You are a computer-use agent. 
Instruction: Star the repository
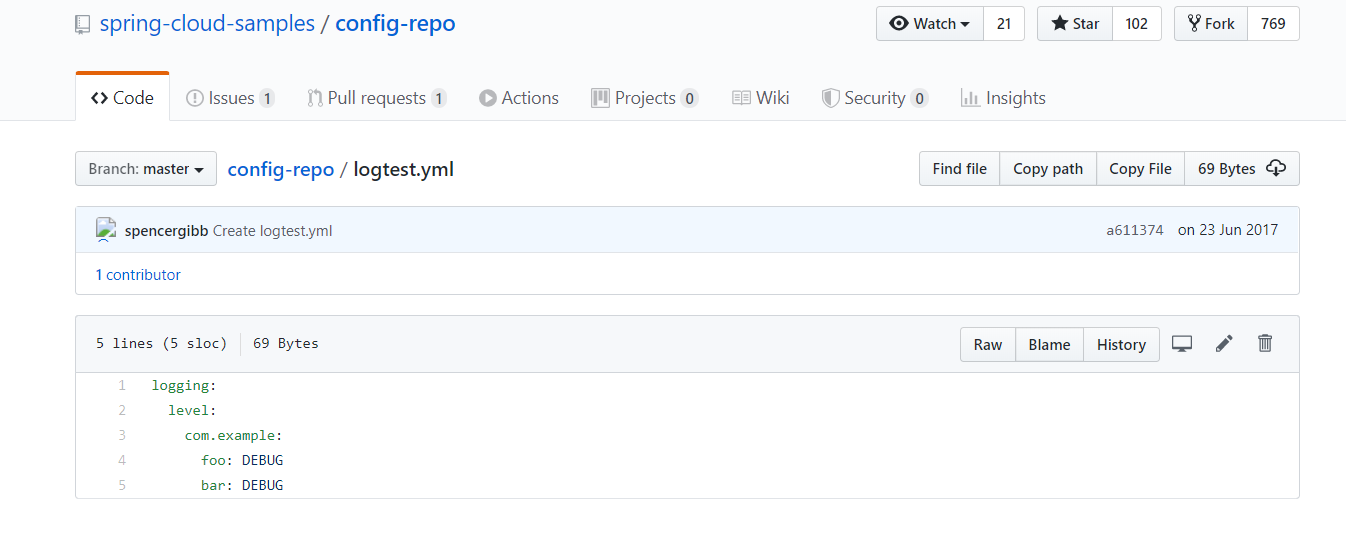point(1075,24)
